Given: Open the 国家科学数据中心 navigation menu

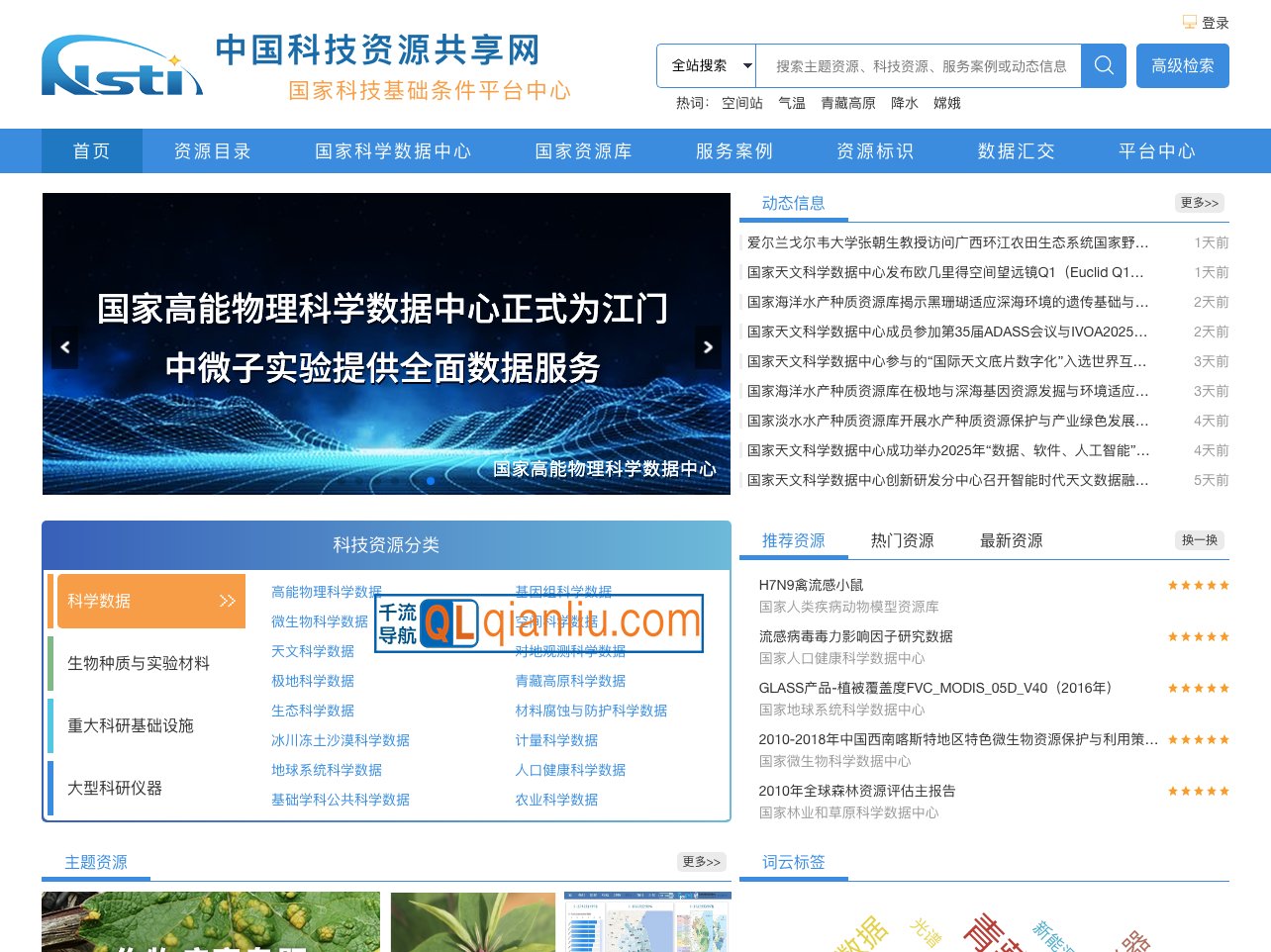Looking at the screenshot, I should (x=392, y=150).
